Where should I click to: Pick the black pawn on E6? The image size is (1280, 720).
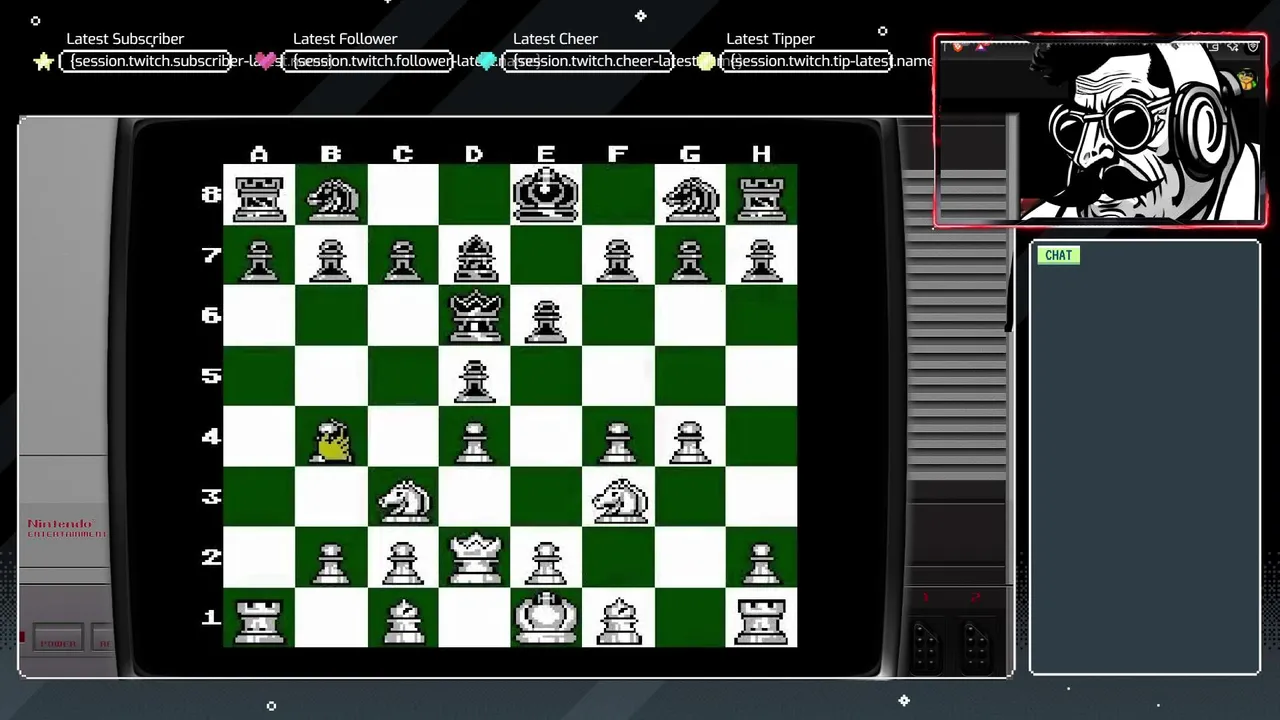tap(546, 320)
